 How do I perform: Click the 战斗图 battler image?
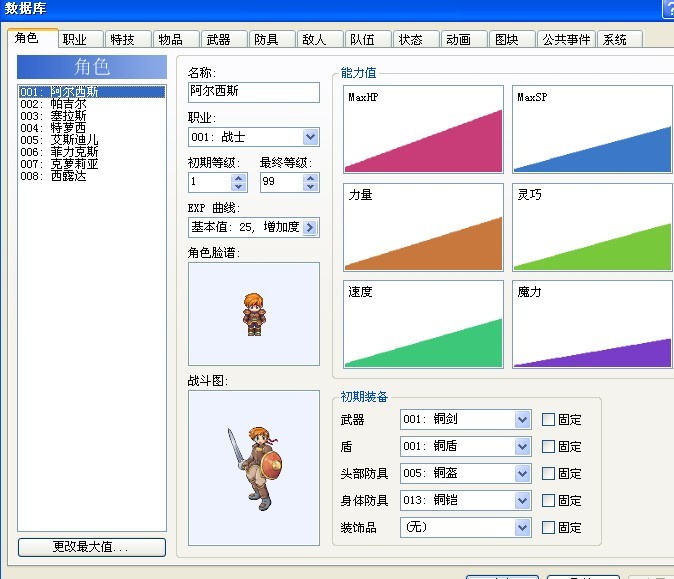click(254, 468)
